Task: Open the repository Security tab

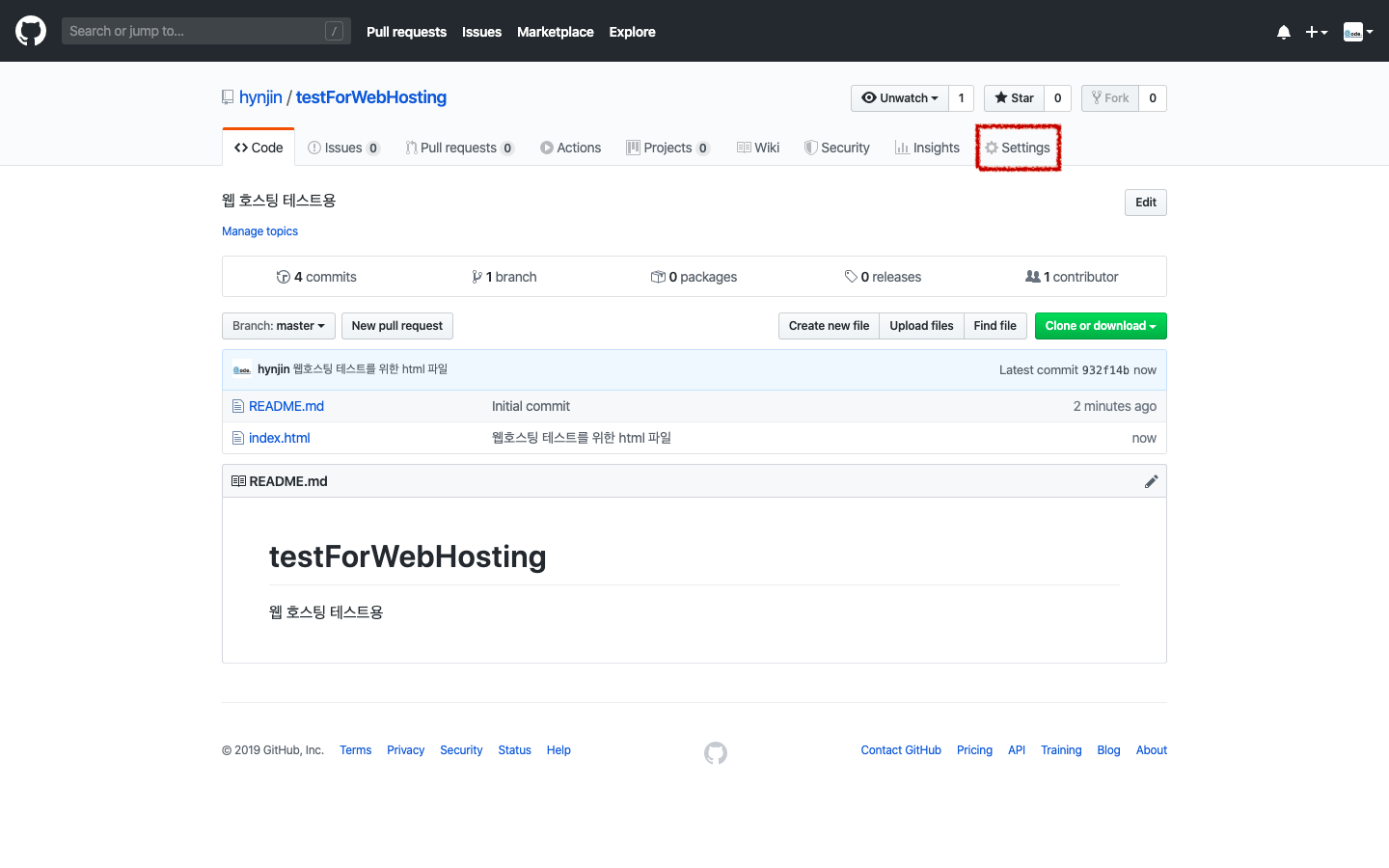Action: (837, 148)
